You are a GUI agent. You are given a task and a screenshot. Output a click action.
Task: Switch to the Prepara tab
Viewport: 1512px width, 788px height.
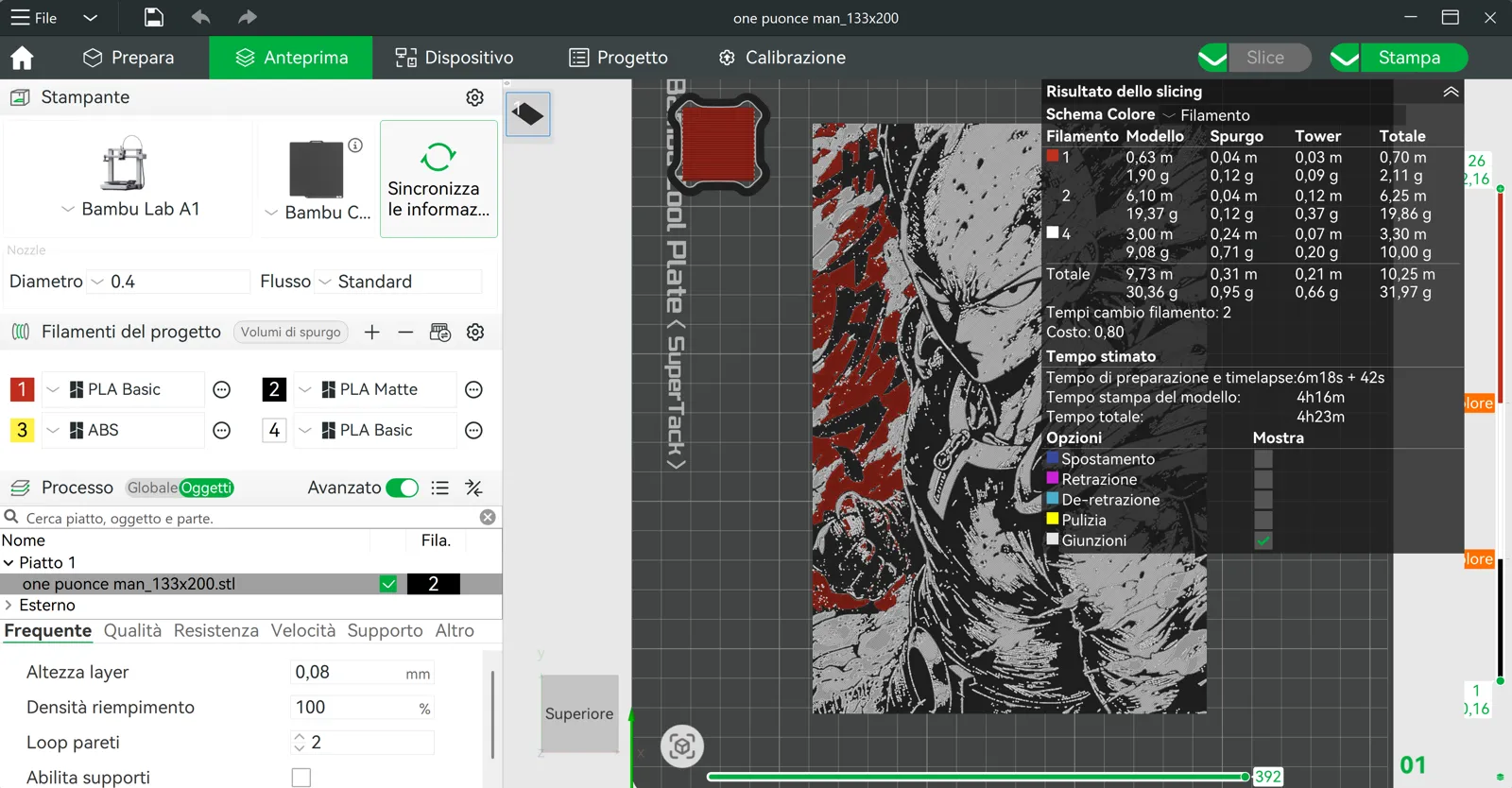click(129, 58)
